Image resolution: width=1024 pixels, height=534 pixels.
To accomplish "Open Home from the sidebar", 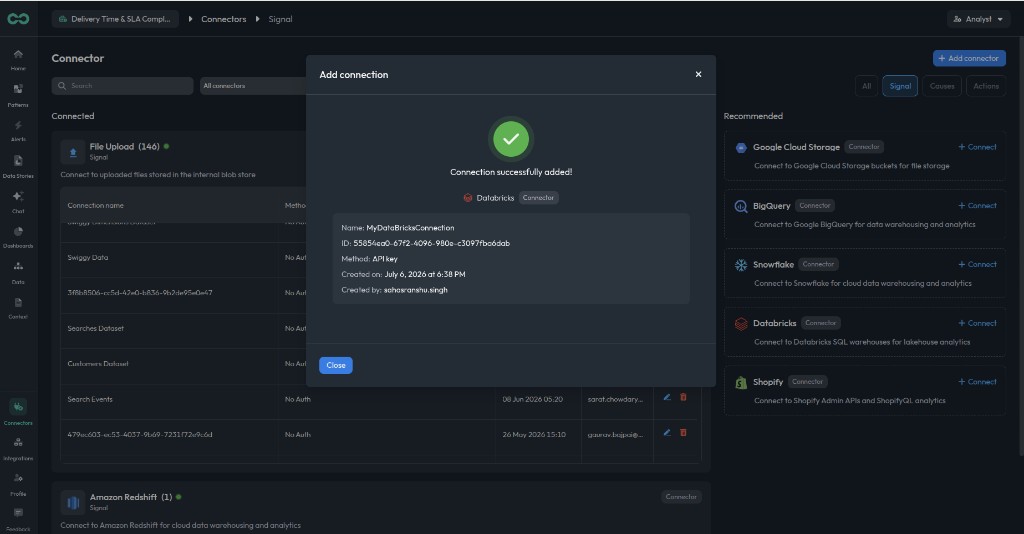I will coord(18,59).
